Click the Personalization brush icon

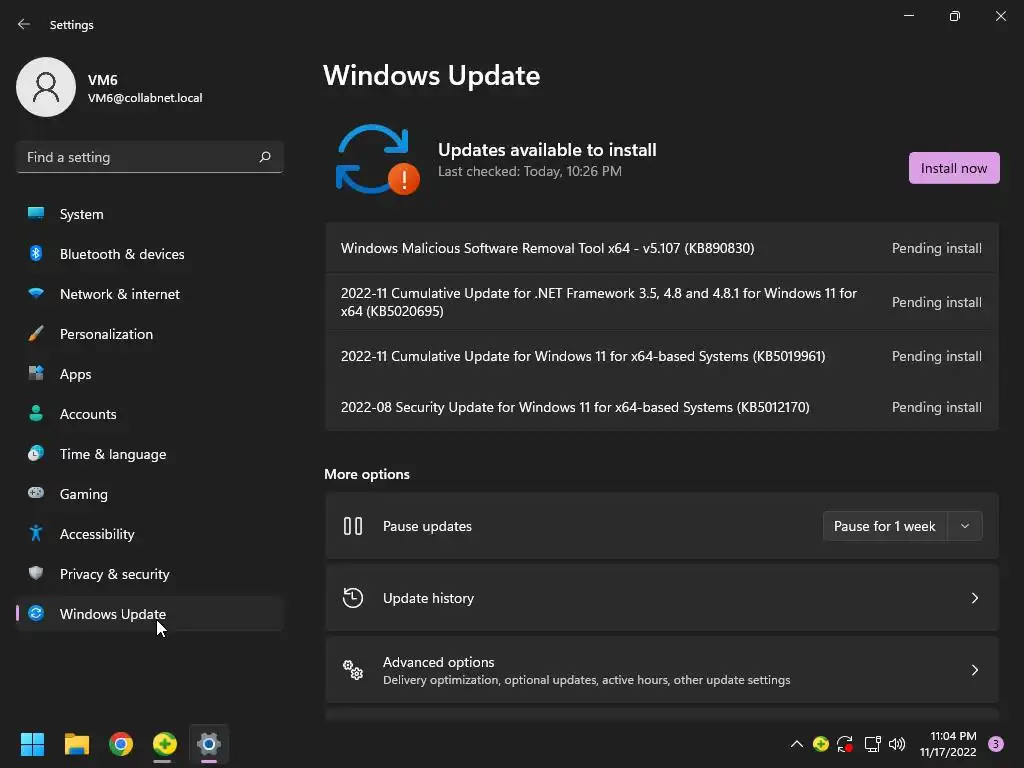tap(36, 334)
